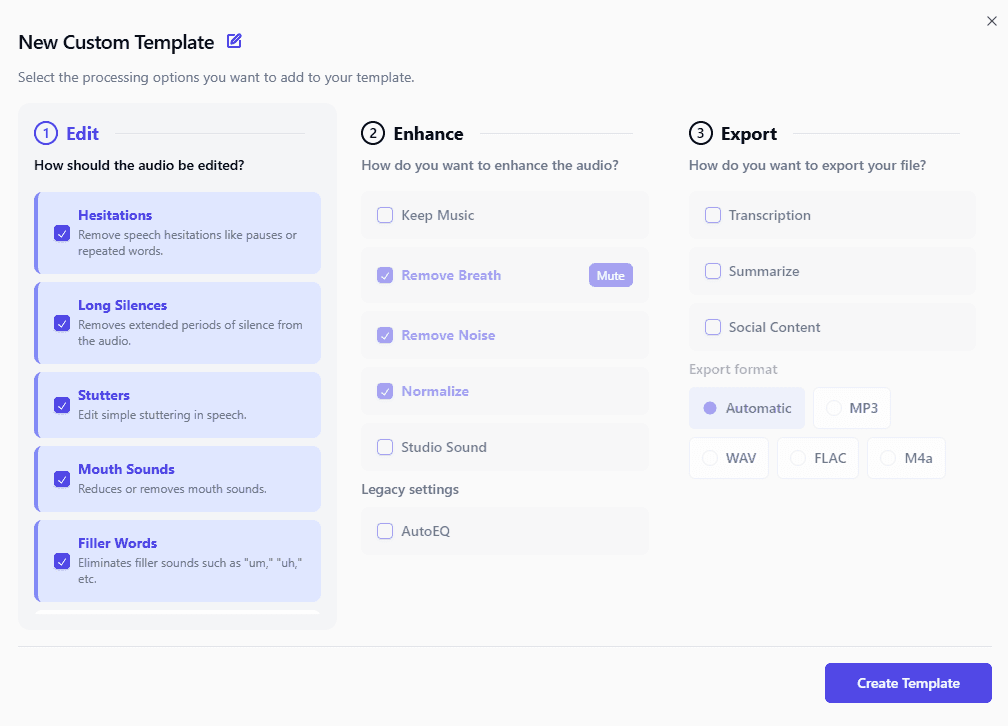The height and width of the screenshot is (726, 1008).
Task: Click the edit template name pencil icon
Action: click(234, 41)
